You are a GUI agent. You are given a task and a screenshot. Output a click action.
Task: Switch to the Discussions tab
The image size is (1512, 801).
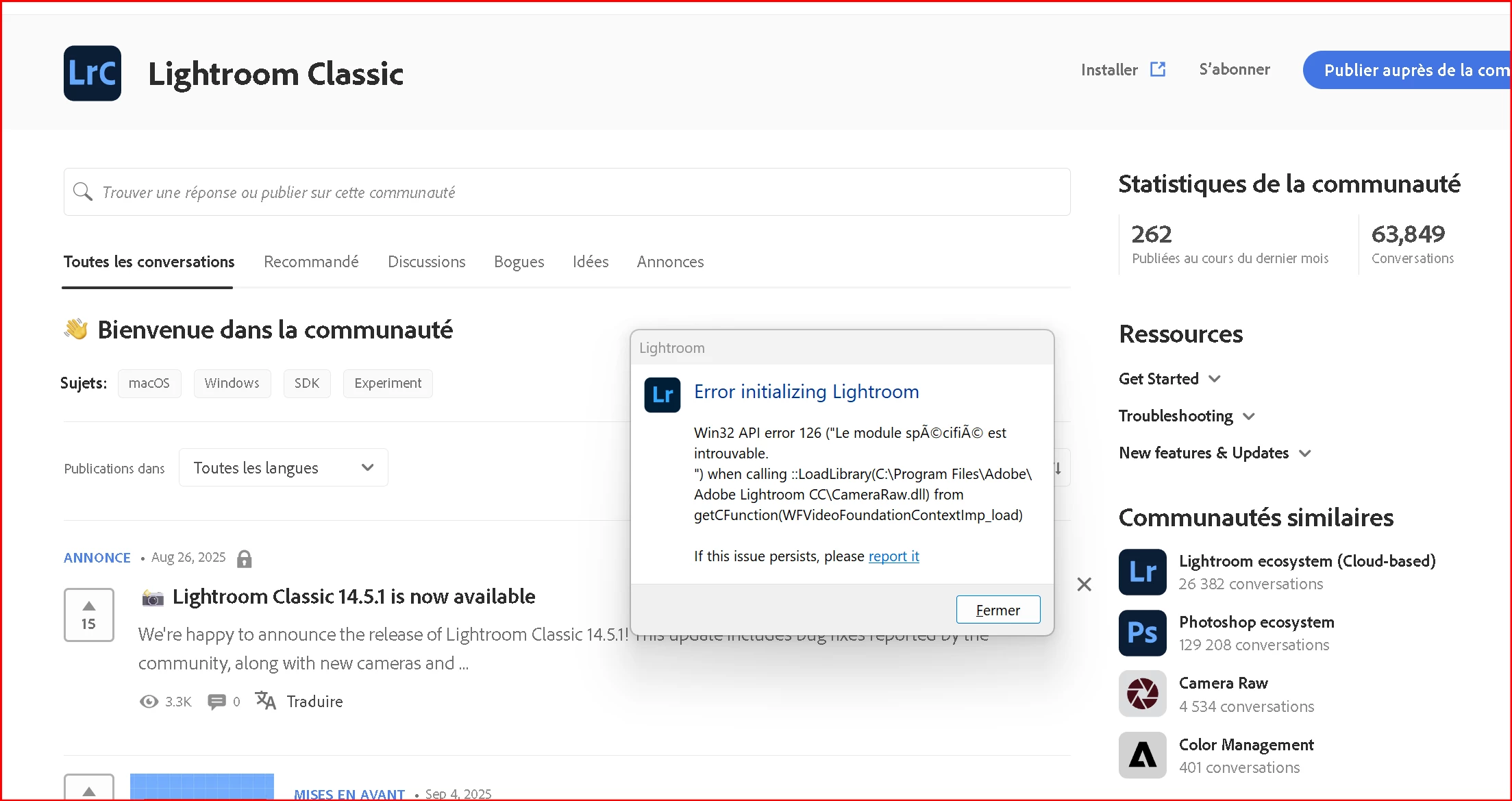click(426, 262)
